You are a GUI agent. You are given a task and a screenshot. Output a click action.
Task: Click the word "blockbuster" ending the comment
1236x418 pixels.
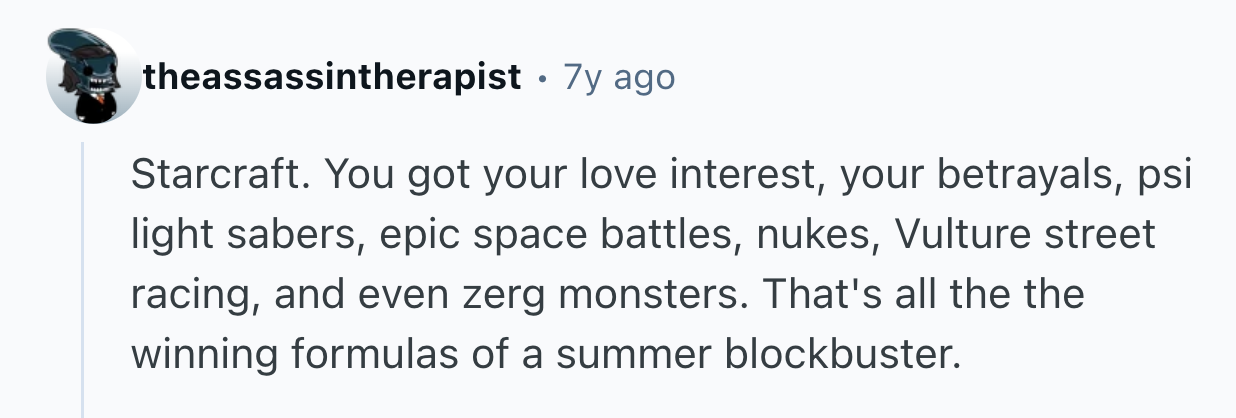tap(842, 355)
